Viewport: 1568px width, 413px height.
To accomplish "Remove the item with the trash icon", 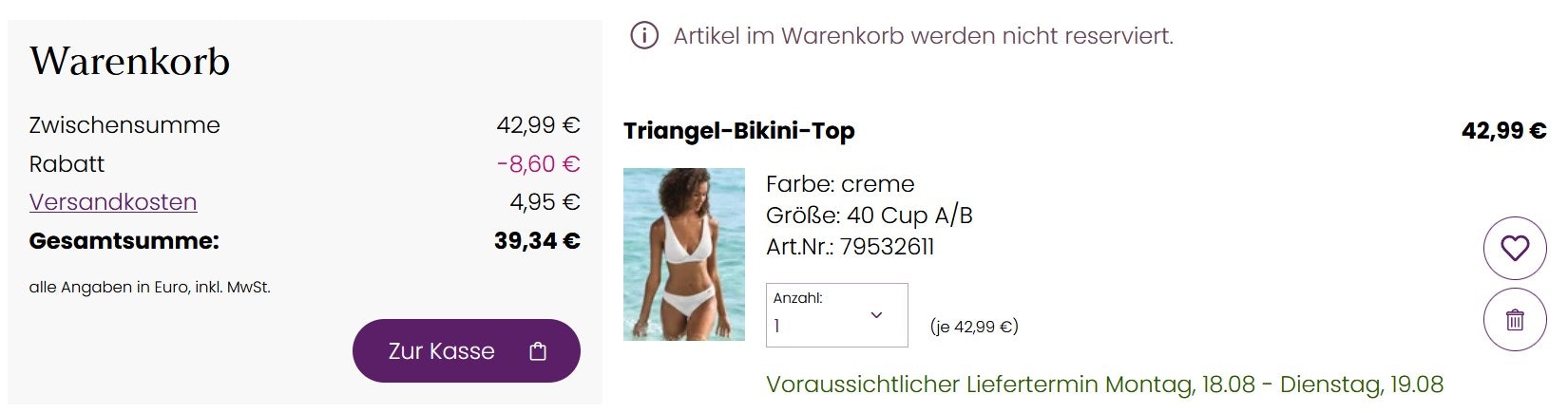I will pos(1515,320).
